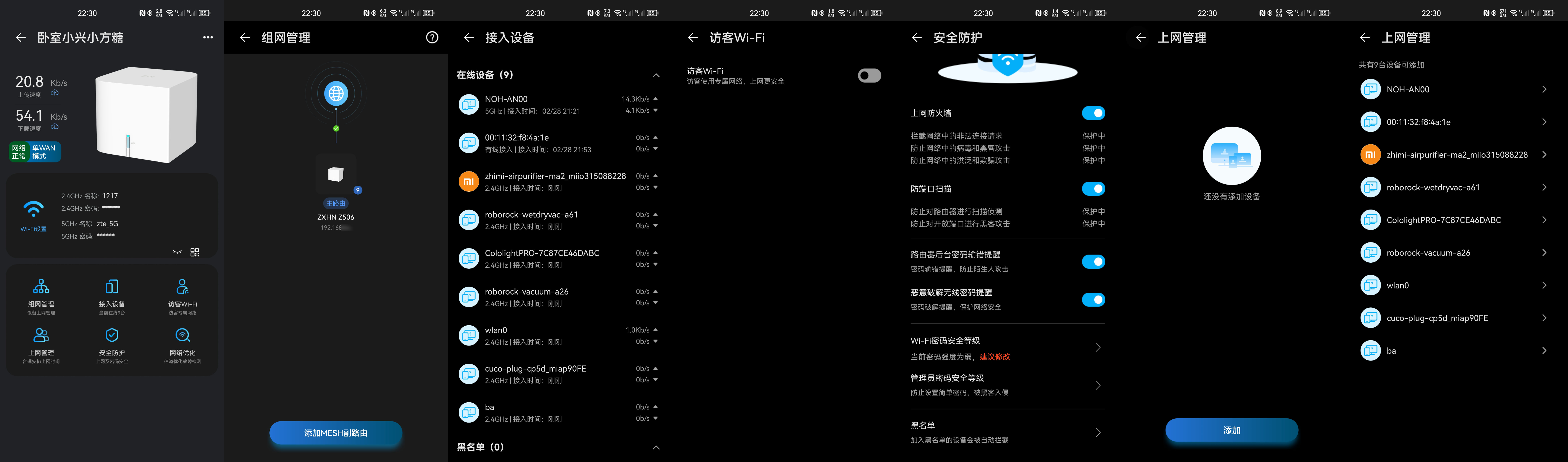The image size is (1568, 462).
Task: Tap 添加MESH副路由 button
Action: click(x=336, y=433)
